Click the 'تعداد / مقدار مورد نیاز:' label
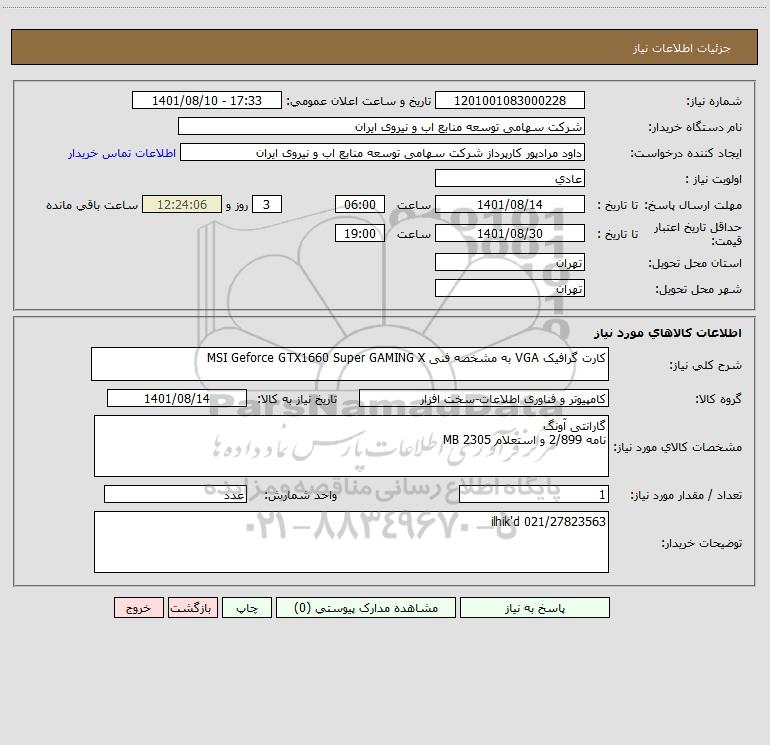Image resolution: width=770 pixels, height=745 pixels. tap(686, 495)
